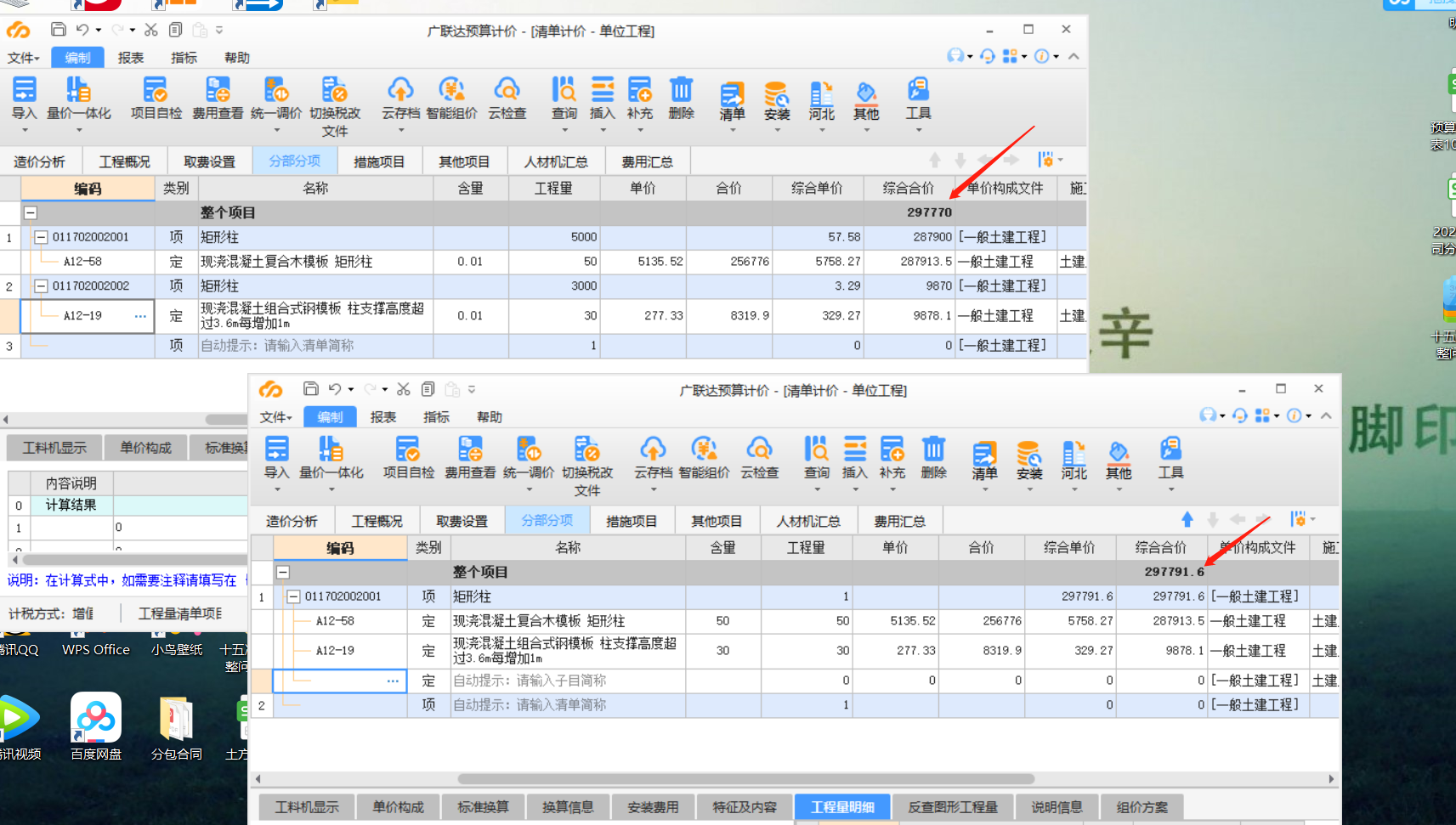The image size is (1456, 825).
Task: Click undo icon in front window title bar
Action: coord(335,389)
